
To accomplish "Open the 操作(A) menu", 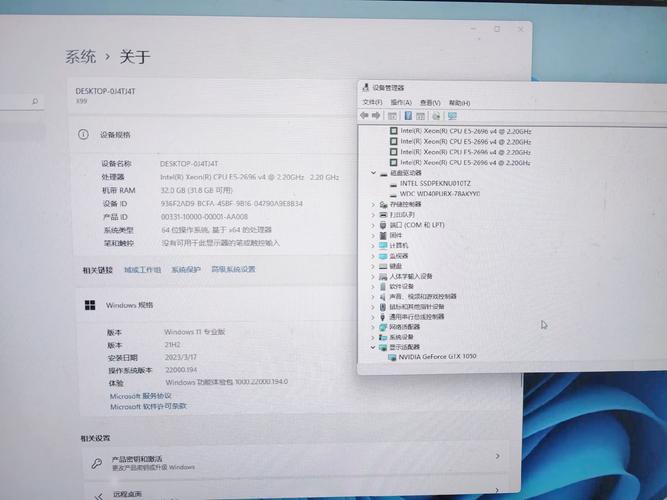I will (401, 103).
